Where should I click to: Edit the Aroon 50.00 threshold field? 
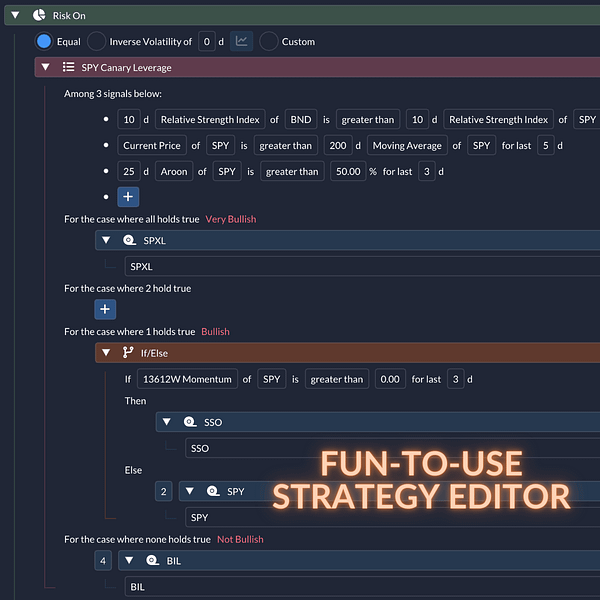[x=350, y=171]
